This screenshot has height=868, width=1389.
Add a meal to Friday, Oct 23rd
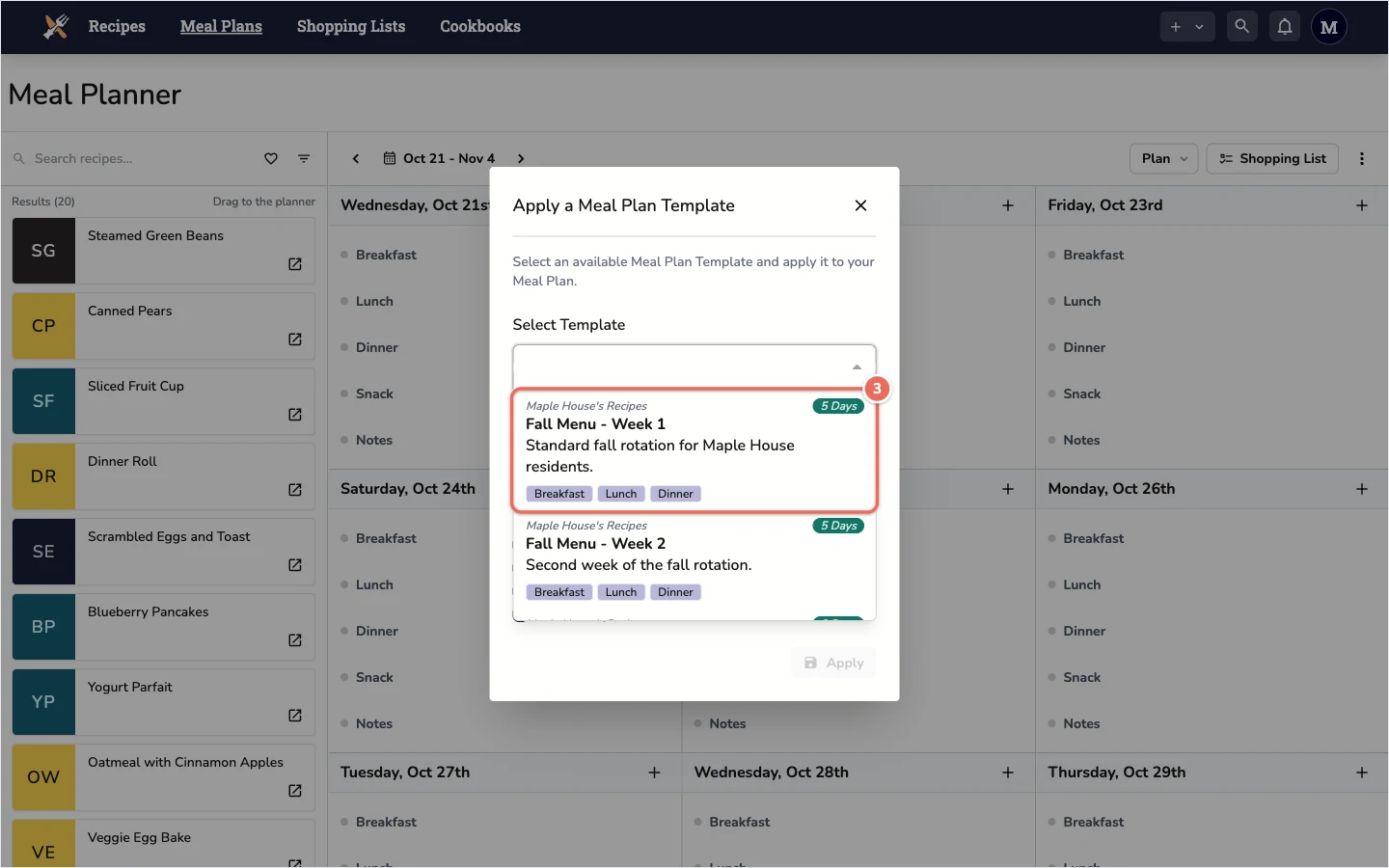tap(1362, 205)
